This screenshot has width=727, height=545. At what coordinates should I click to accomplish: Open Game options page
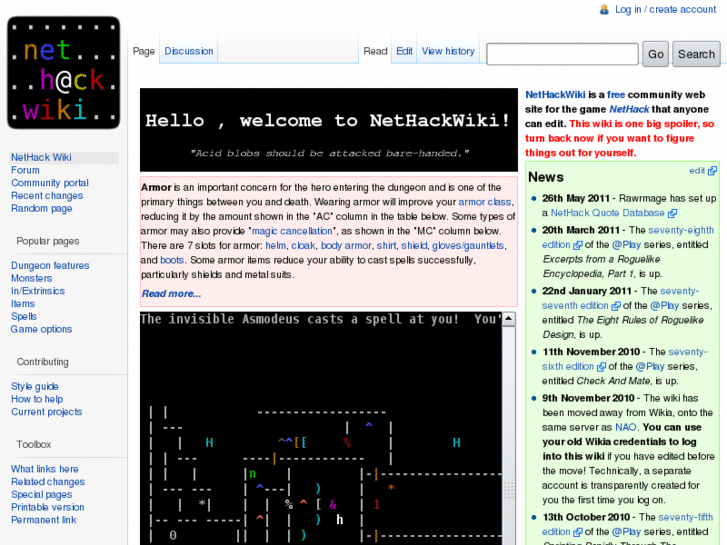click(41, 329)
